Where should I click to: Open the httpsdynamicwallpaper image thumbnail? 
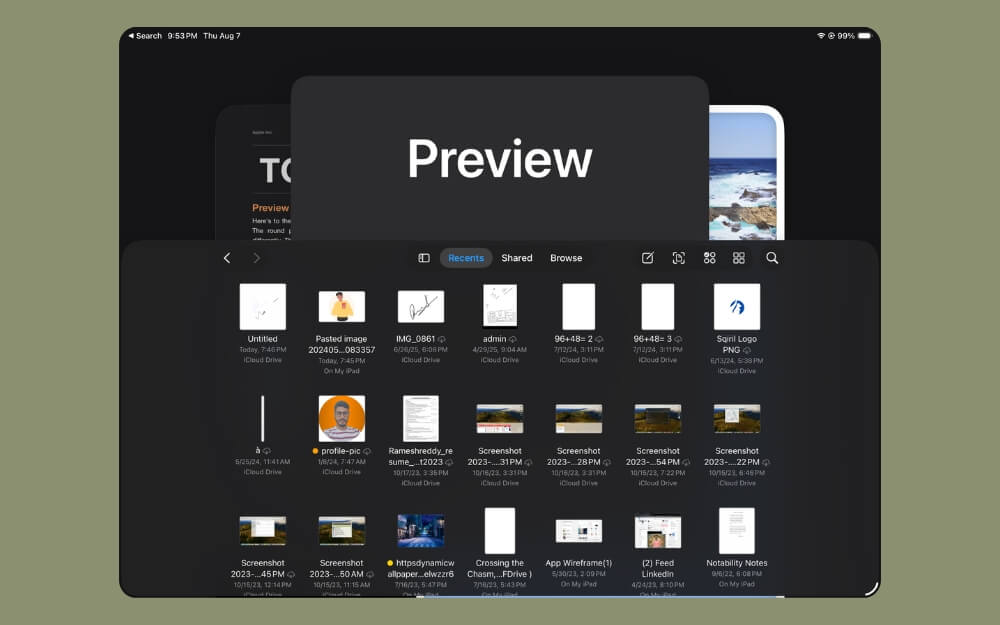[421, 531]
